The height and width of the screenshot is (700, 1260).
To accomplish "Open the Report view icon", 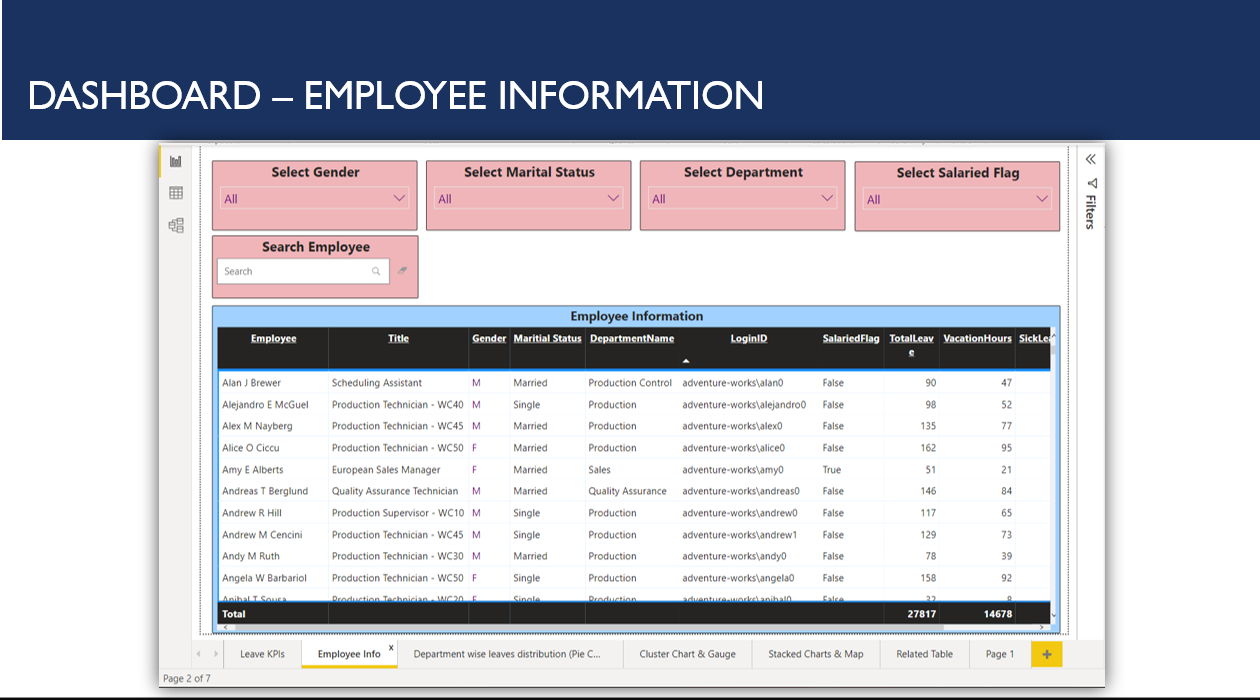I will [x=176, y=161].
